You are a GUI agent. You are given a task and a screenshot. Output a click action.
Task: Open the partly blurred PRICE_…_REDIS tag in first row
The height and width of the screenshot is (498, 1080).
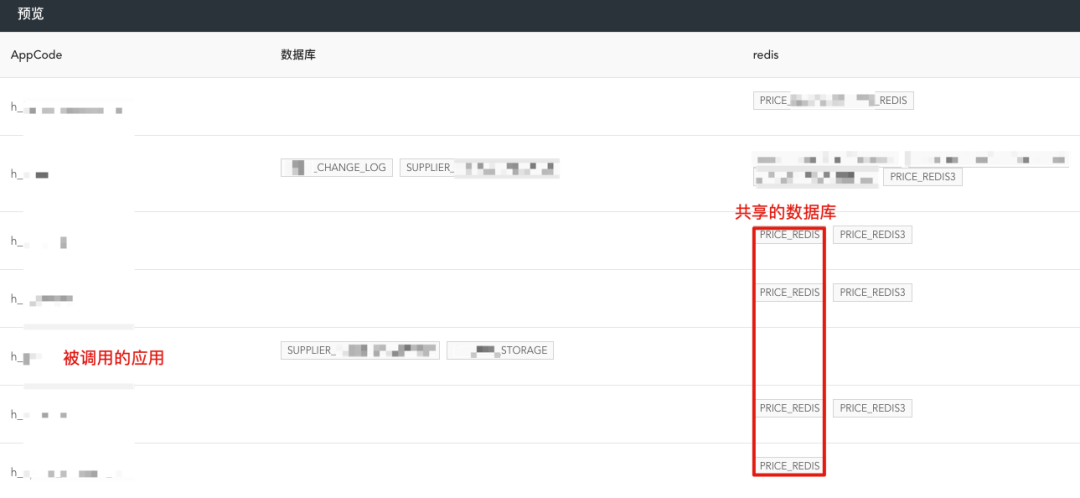coord(833,101)
